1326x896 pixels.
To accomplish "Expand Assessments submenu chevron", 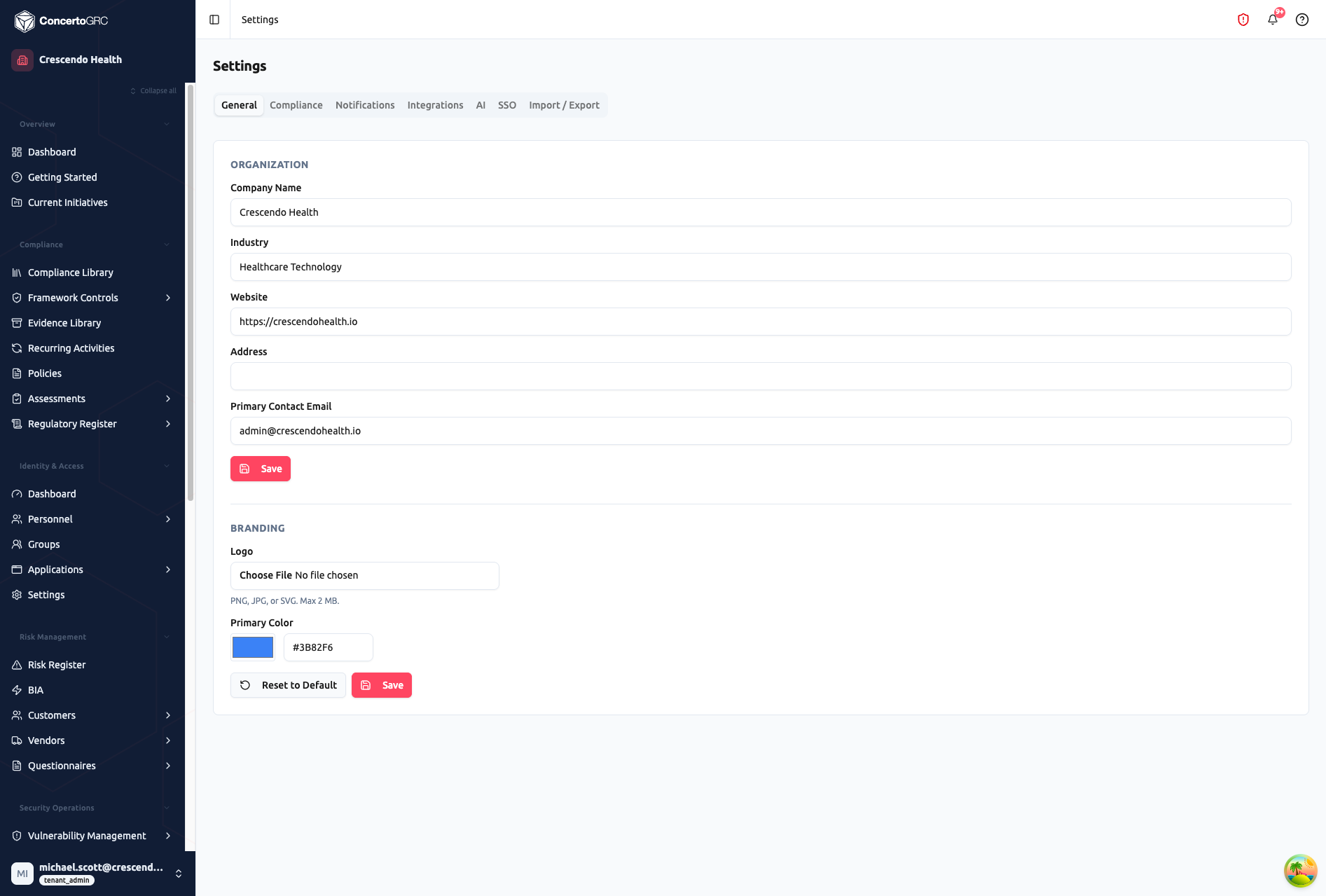I will (168, 399).
